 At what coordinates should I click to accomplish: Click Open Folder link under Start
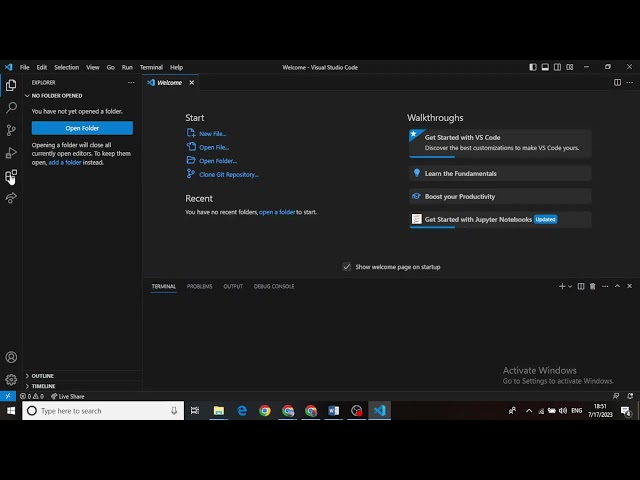pos(218,161)
